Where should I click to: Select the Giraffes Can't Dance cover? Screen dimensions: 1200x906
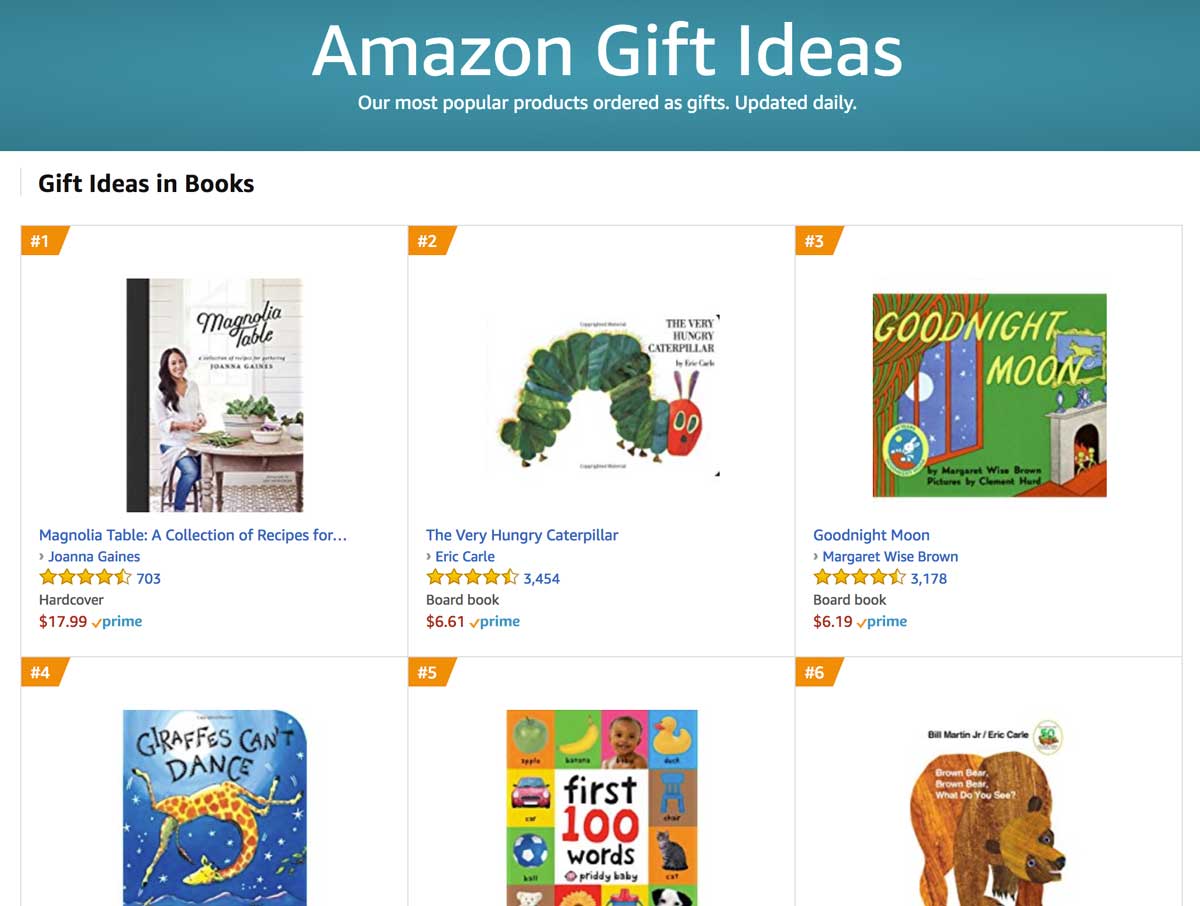click(x=215, y=806)
